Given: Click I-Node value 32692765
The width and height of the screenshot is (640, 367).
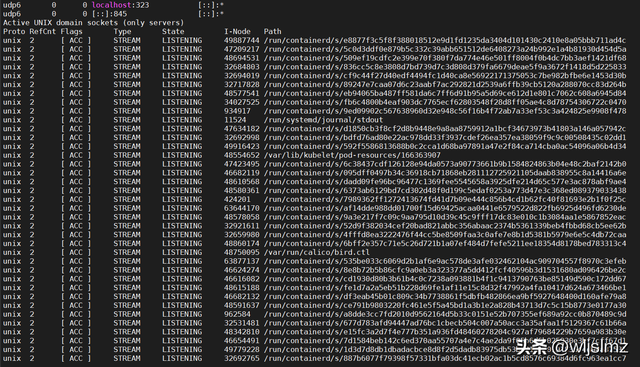Looking at the screenshot, I should click(x=242, y=358).
